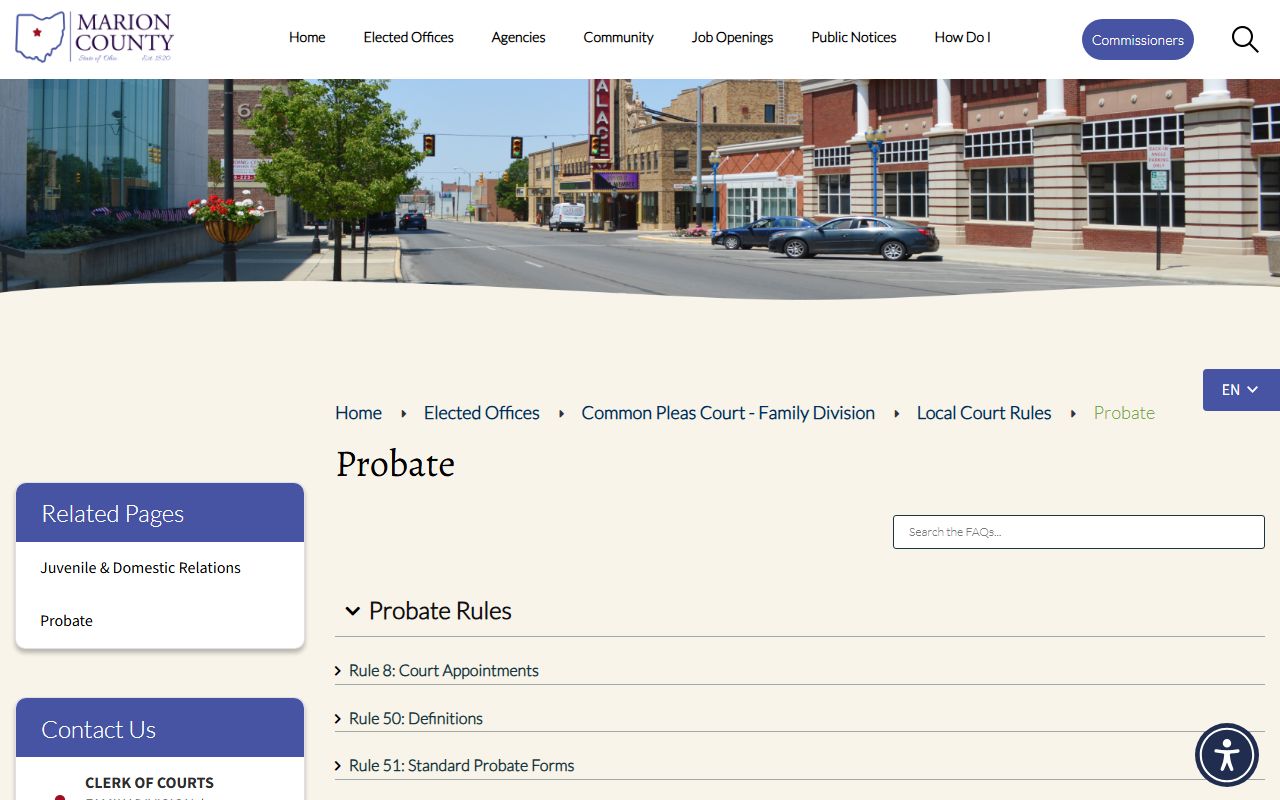Open the EN language dropdown
This screenshot has height=800, width=1280.
tap(1241, 390)
